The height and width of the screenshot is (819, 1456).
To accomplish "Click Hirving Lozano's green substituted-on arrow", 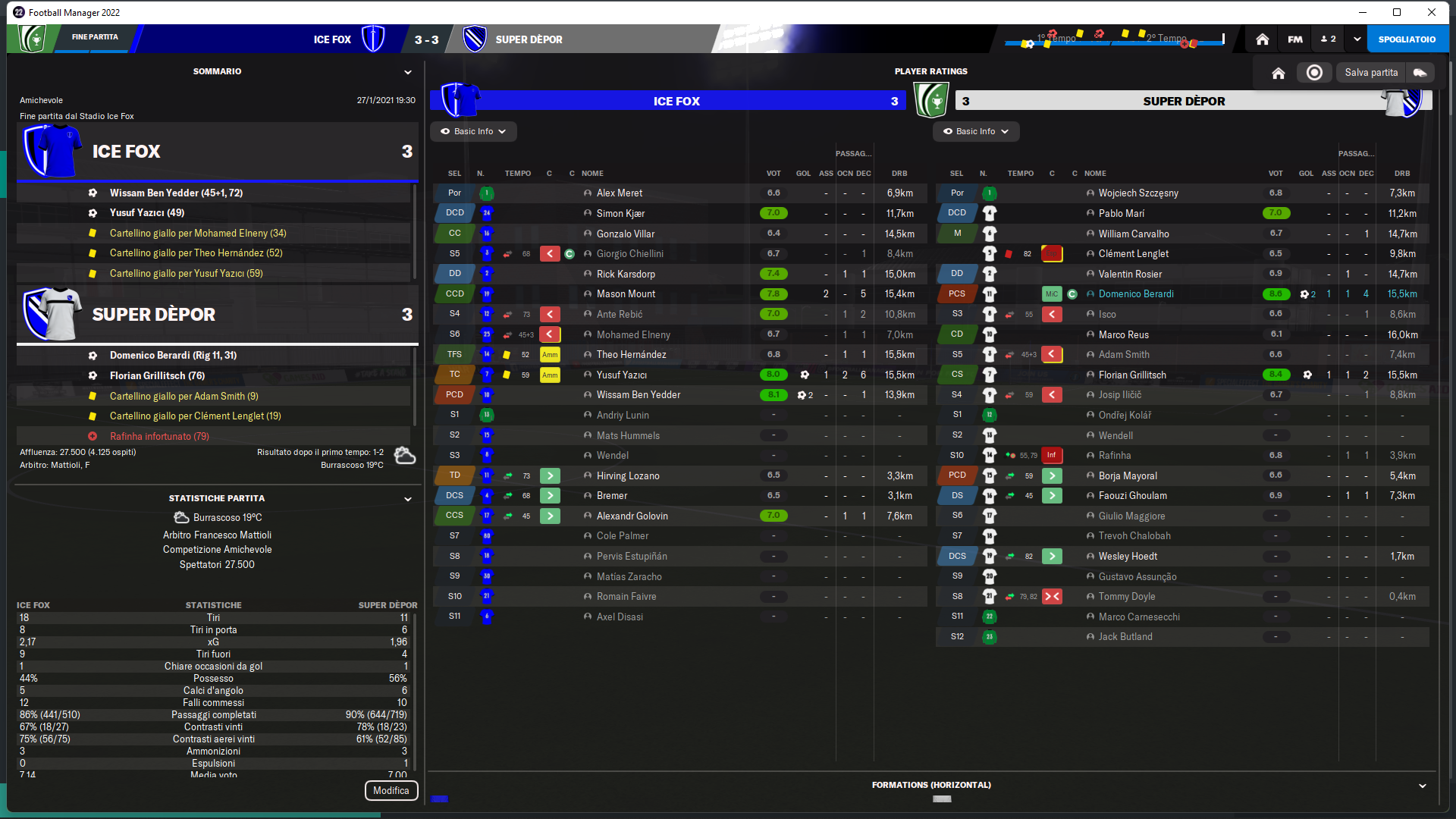I will coord(550,476).
